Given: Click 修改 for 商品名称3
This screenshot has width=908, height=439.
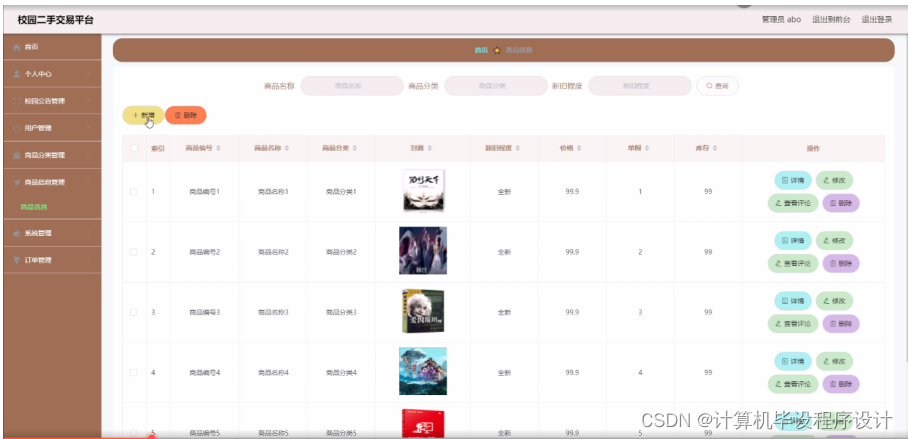Looking at the screenshot, I should [x=834, y=301].
